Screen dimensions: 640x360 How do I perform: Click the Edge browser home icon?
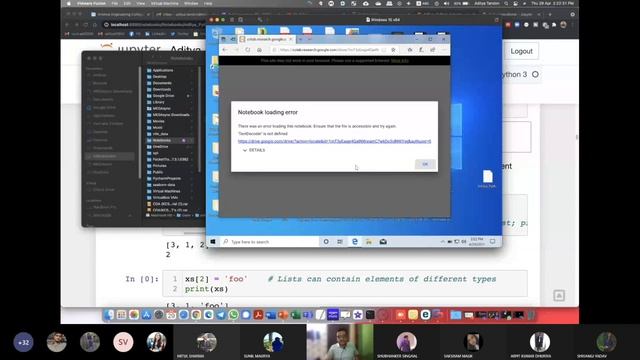pyautogui.click(x=259, y=49)
